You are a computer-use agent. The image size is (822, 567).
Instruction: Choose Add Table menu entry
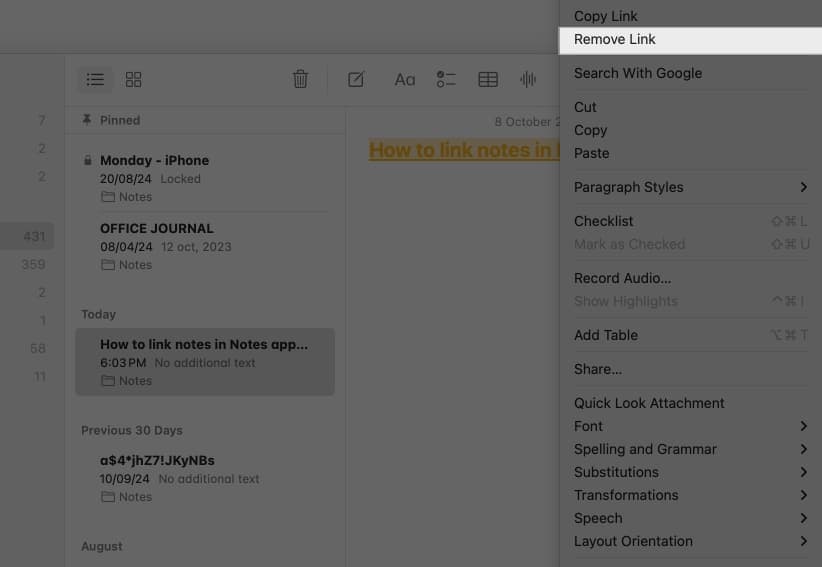point(690,335)
